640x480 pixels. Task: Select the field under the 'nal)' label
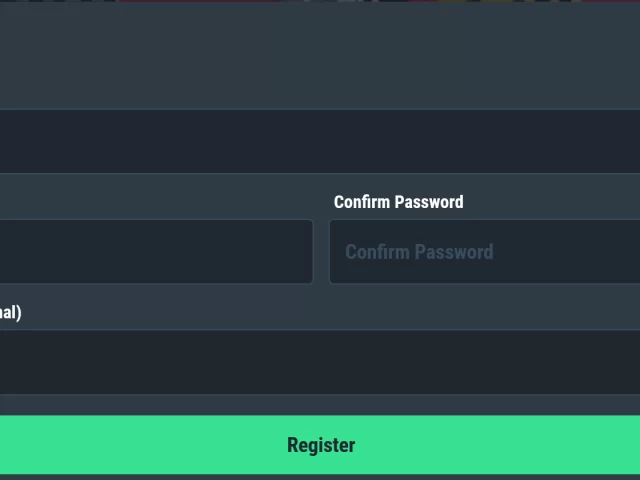click(320, 362)
